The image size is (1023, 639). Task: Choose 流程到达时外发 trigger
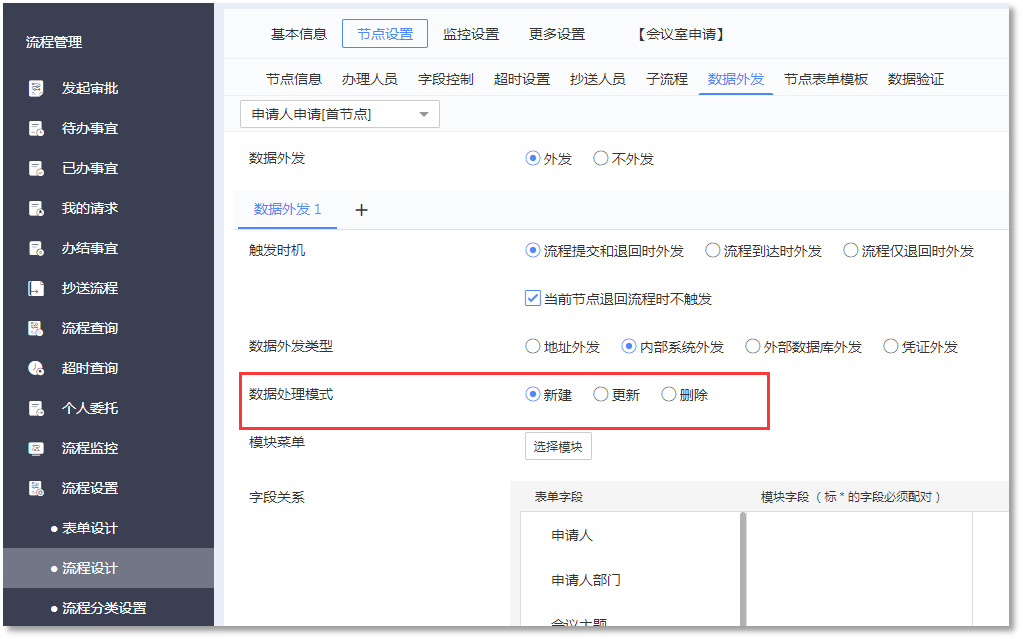pyautogui.click(x=712, y=251)
